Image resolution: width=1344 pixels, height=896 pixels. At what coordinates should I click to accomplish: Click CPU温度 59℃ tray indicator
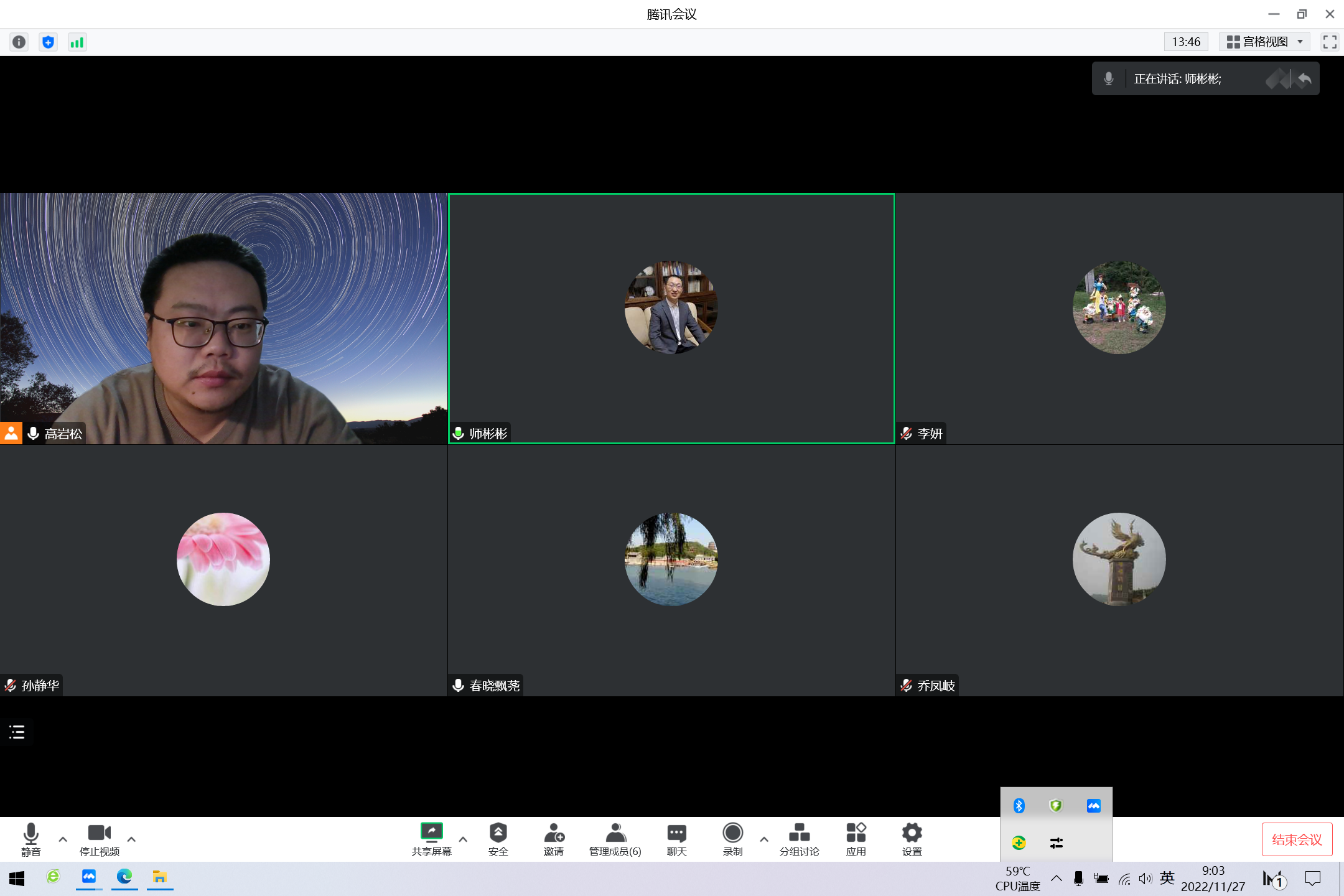(x=1017, y=879)
